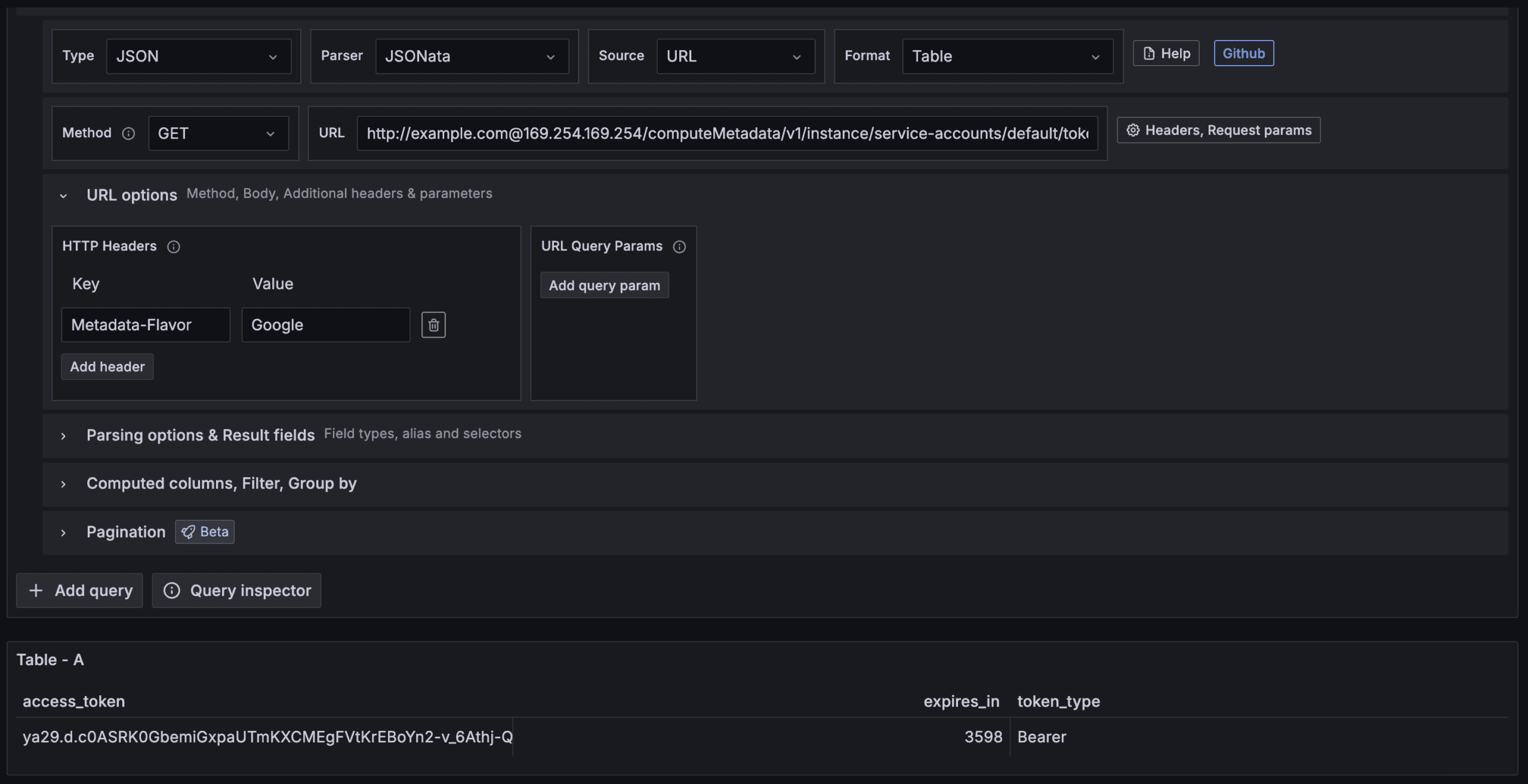
Task: Click the URL Query Params info icon
Action: coord(679,246)
